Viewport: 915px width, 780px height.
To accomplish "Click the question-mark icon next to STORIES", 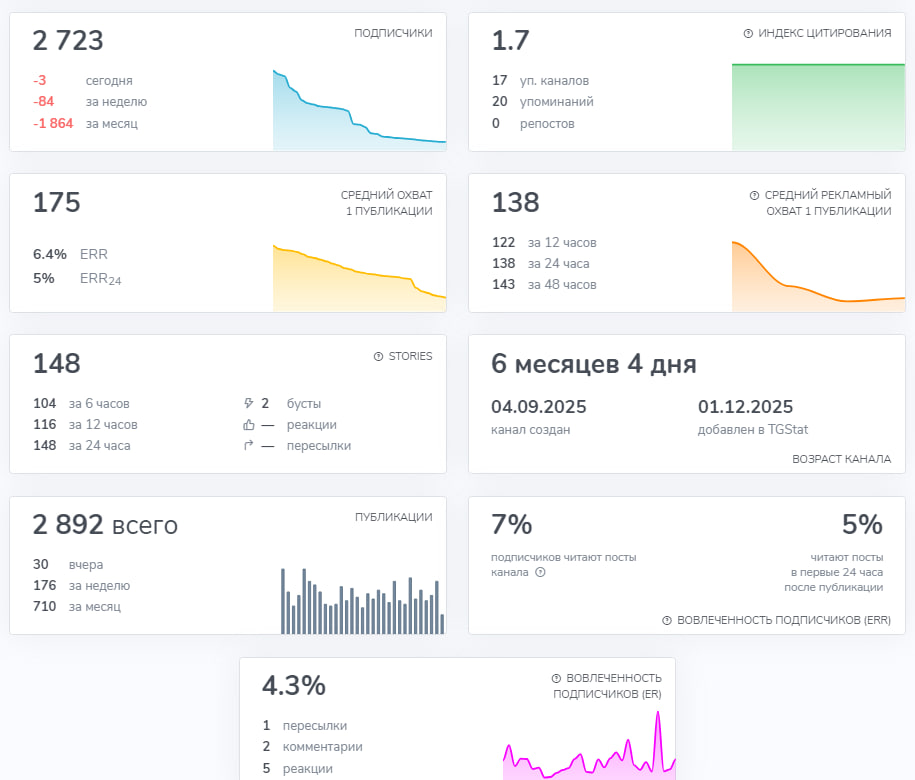I will 378,356.
